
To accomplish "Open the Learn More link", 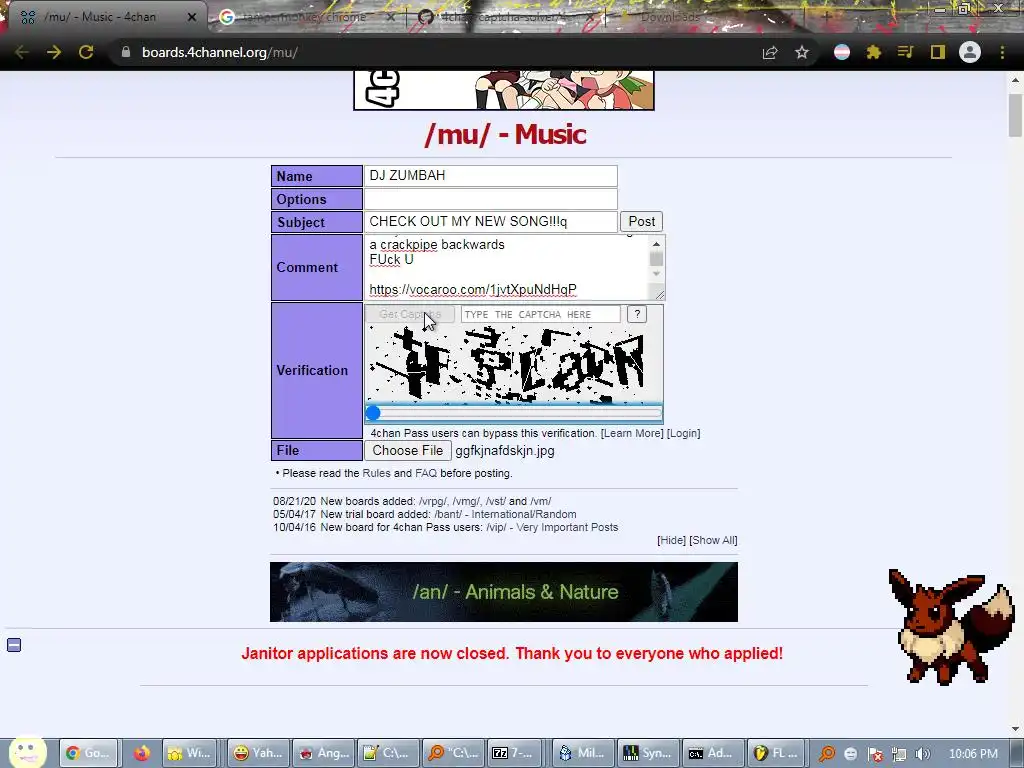I will [x=632, y=433].
